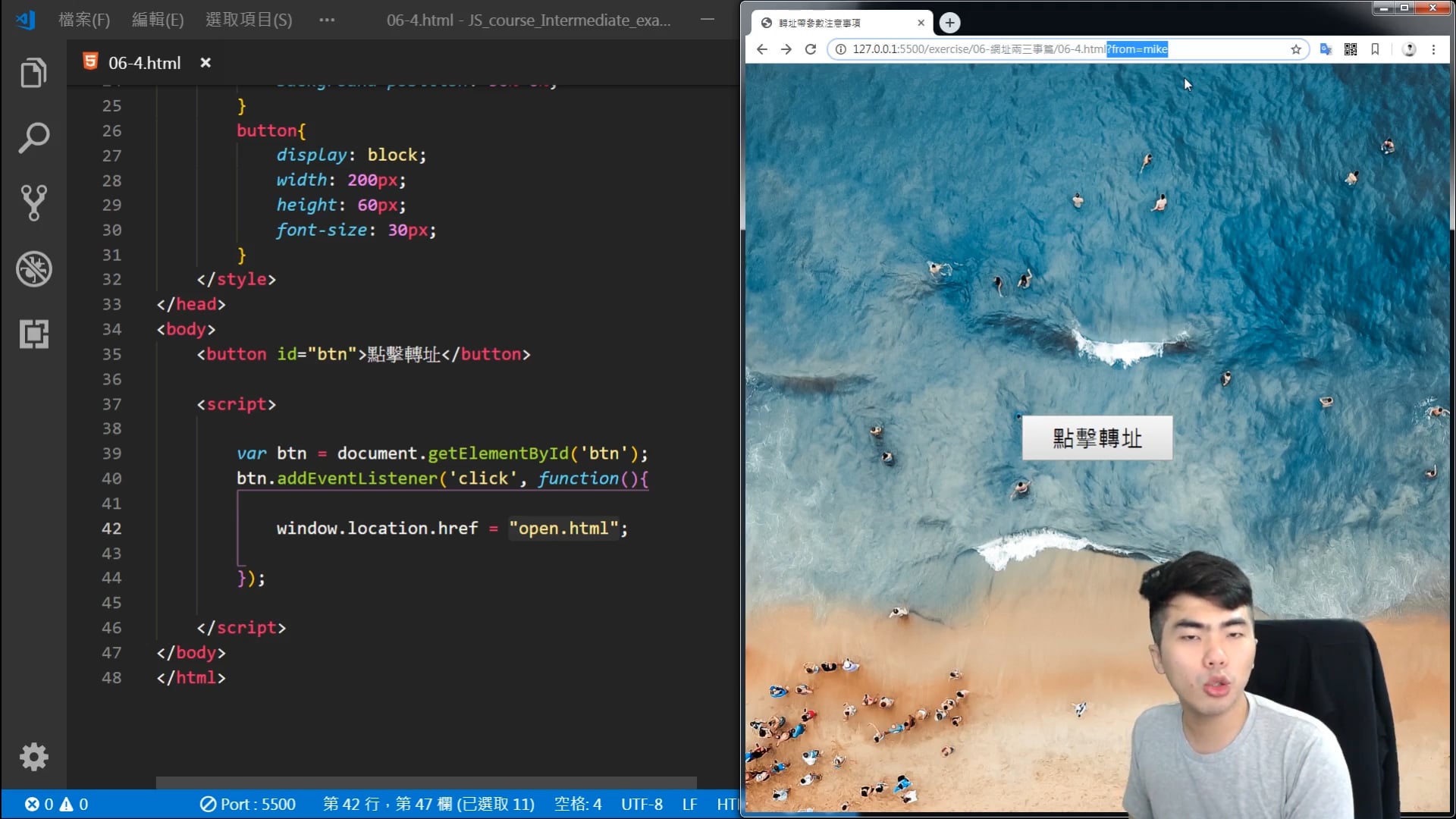This screenshot has height=819, width=1456.
Task: Expand the VS Code overflow menu (...)
Action: point(327,20)
